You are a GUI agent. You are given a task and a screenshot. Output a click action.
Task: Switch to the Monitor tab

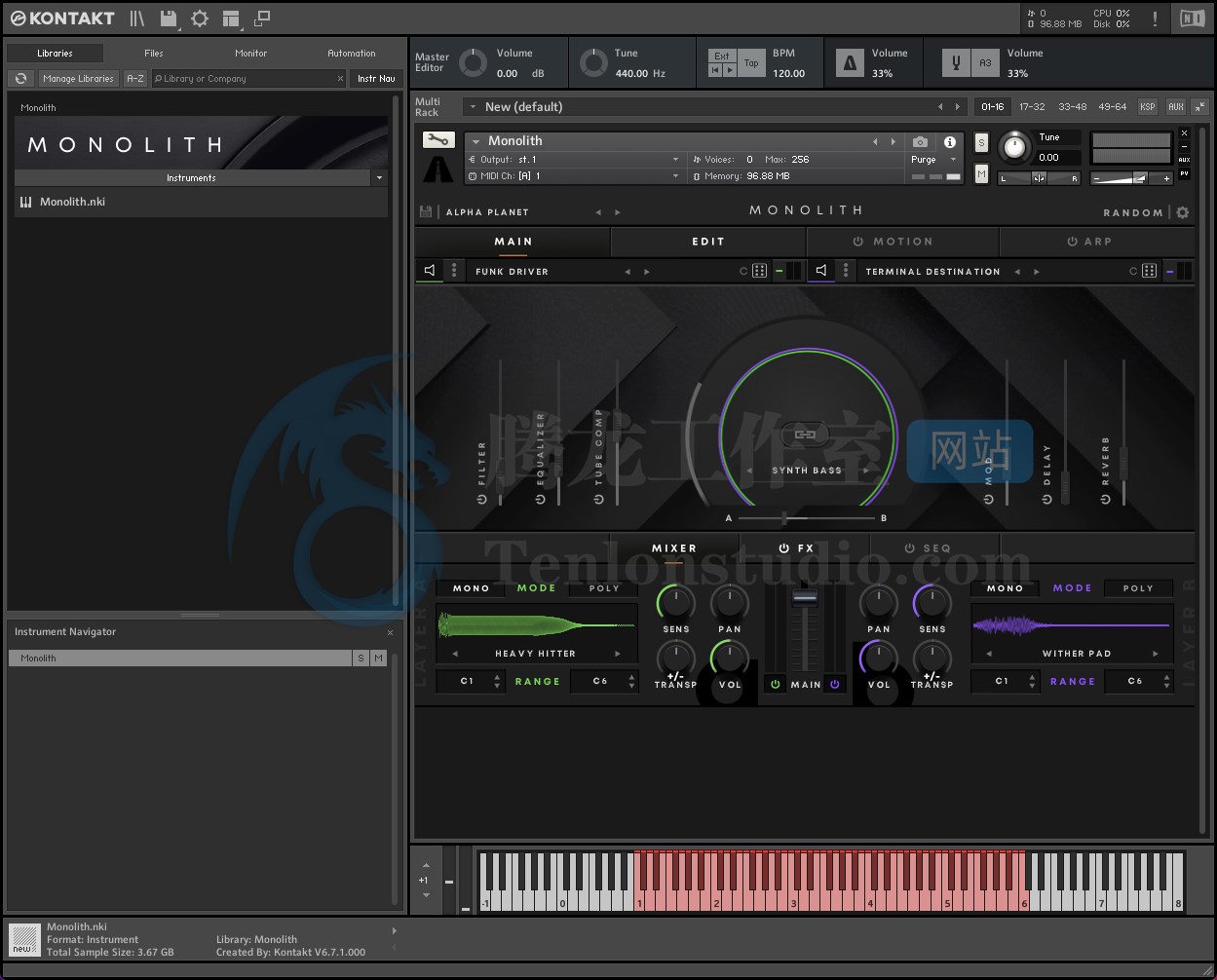(251, 54)
